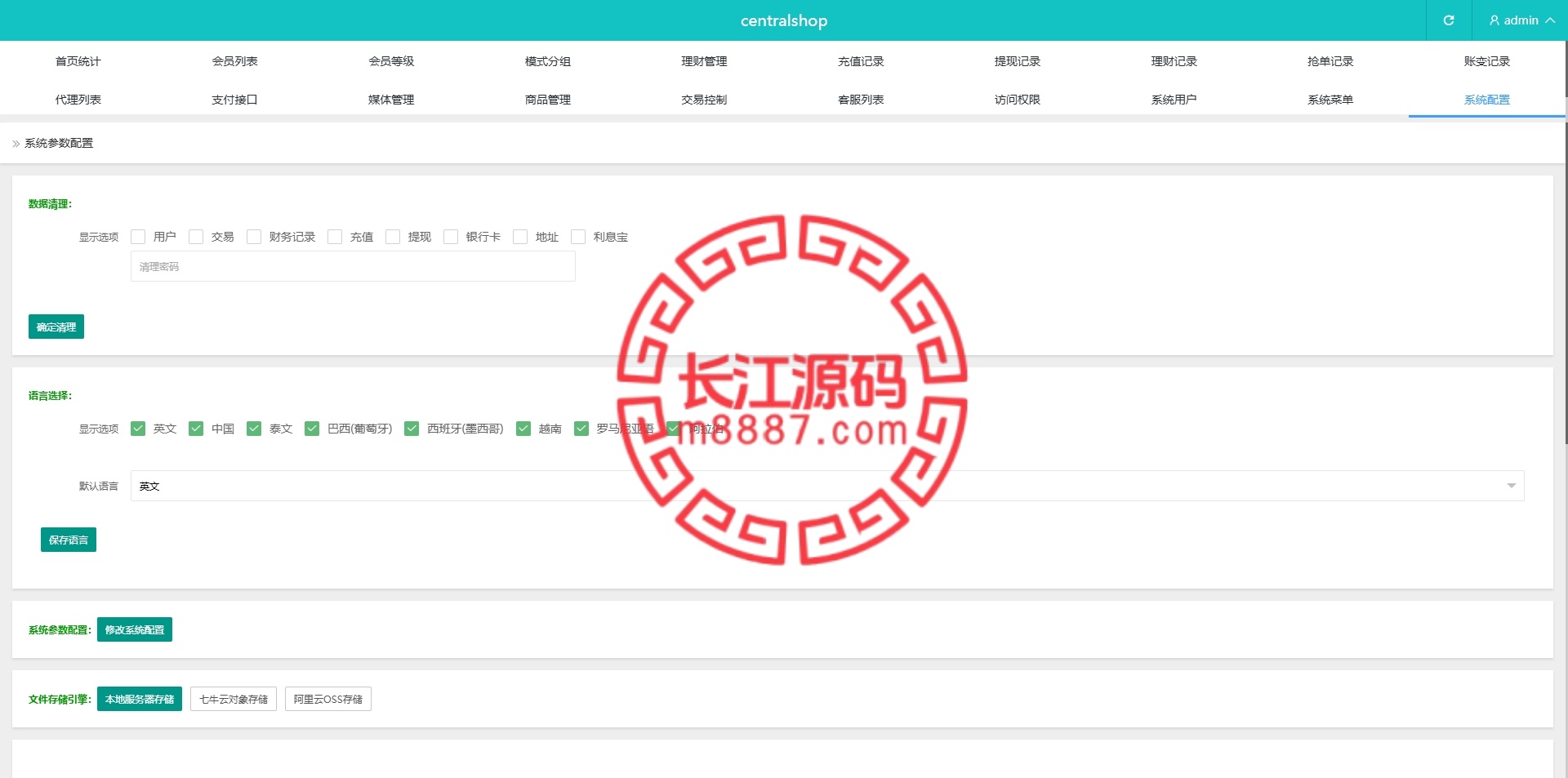View 账变记录 page
Screen dimensions: 1568x778
(x=1487, y=61)
